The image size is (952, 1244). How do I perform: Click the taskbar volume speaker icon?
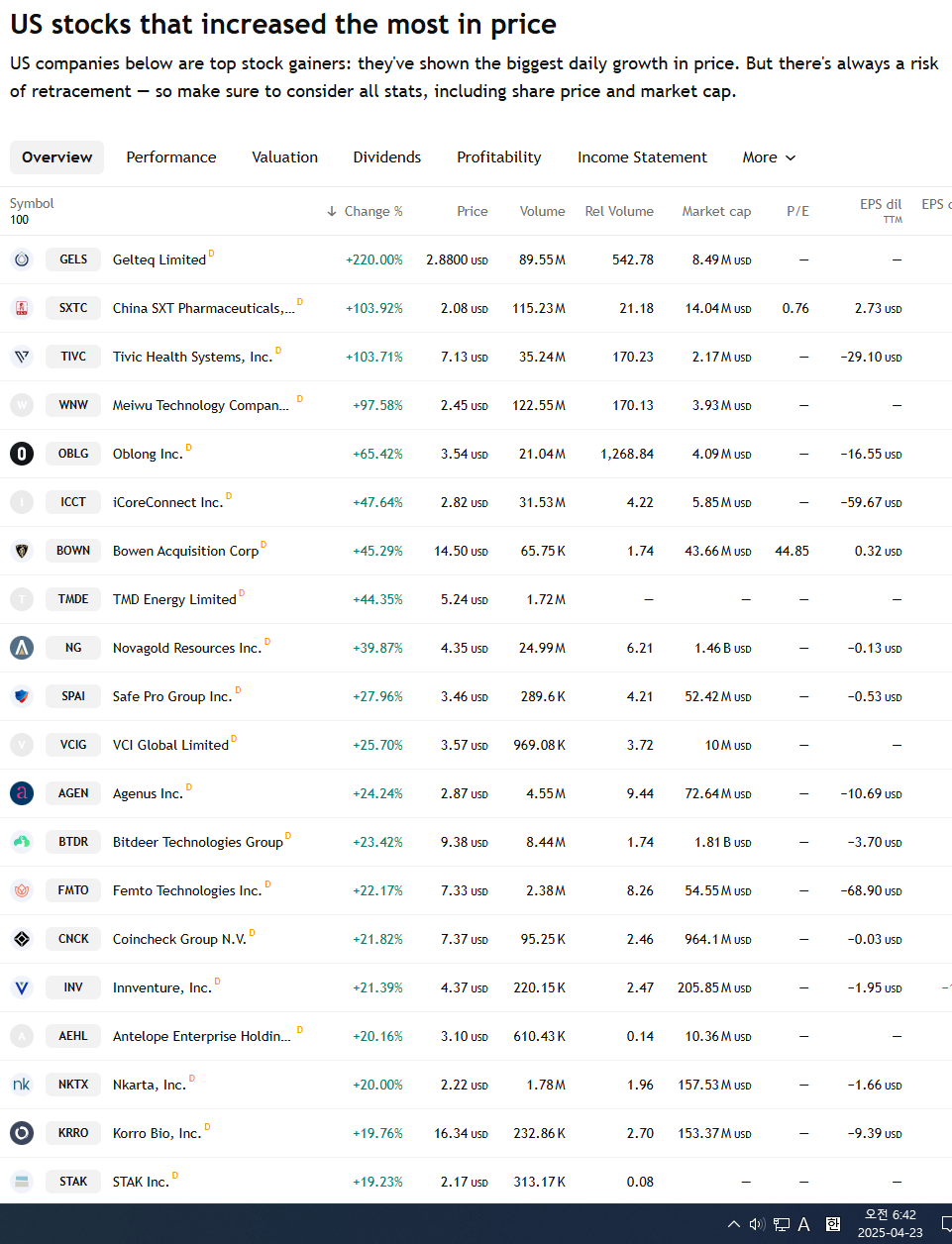pos(757,1224)
